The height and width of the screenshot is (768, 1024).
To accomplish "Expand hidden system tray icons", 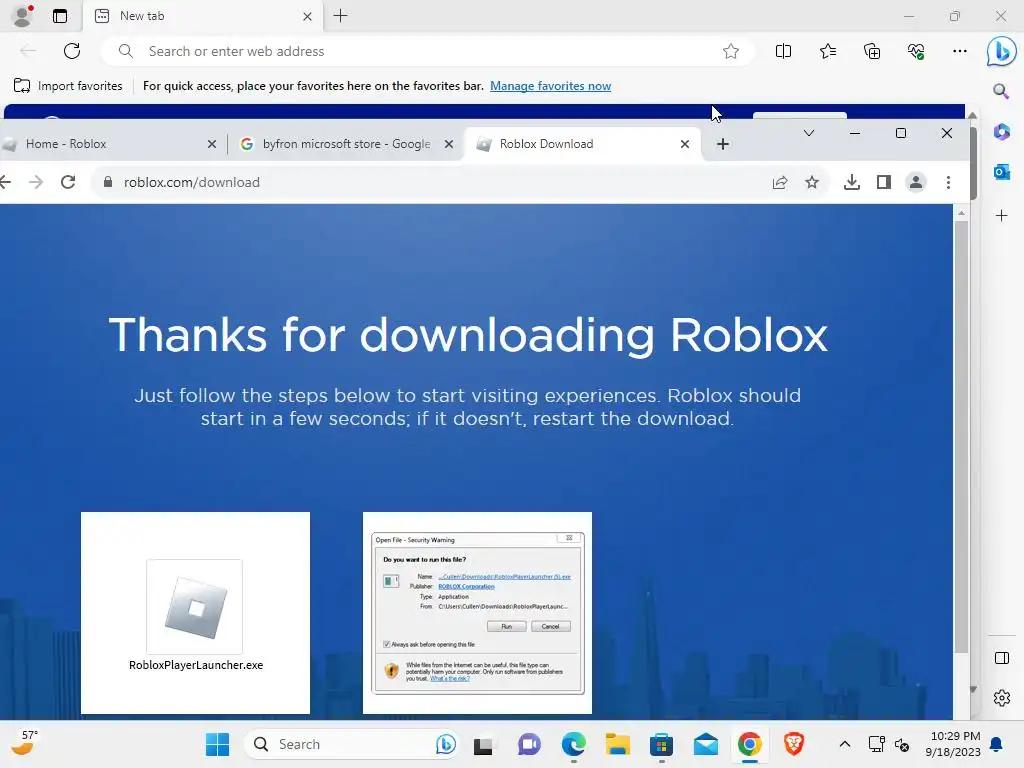I will click(844, 744).
